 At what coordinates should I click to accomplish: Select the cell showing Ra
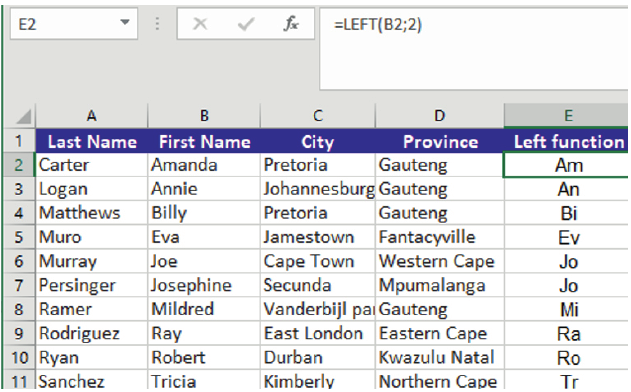click(x=566, y=334)
